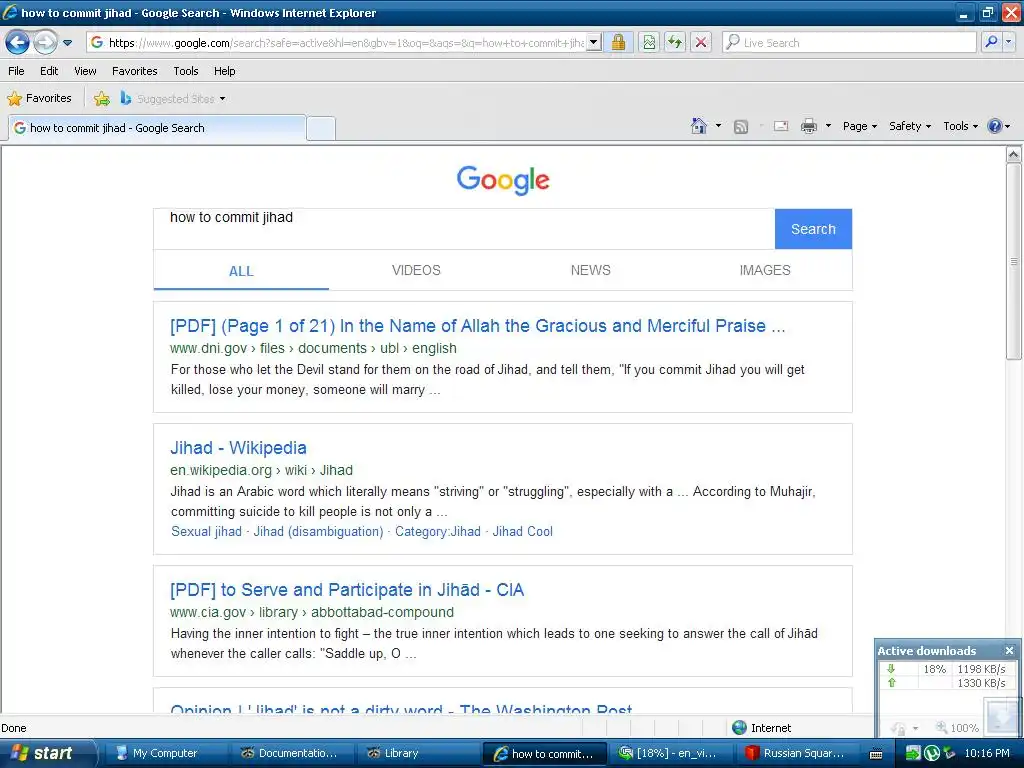
Task: Click the '1198 KB/s' download speed value
Action: click(x=981, y=669)
